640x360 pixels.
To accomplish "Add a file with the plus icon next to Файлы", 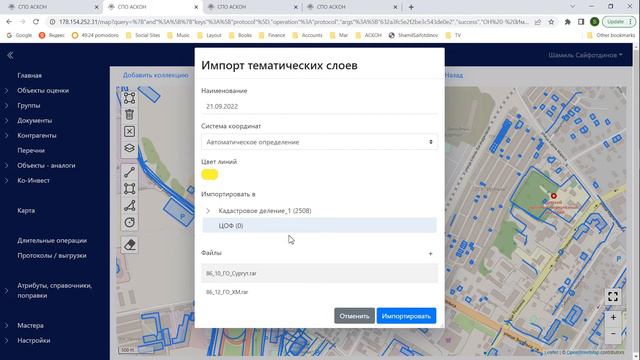I will [x=430, y=253].
